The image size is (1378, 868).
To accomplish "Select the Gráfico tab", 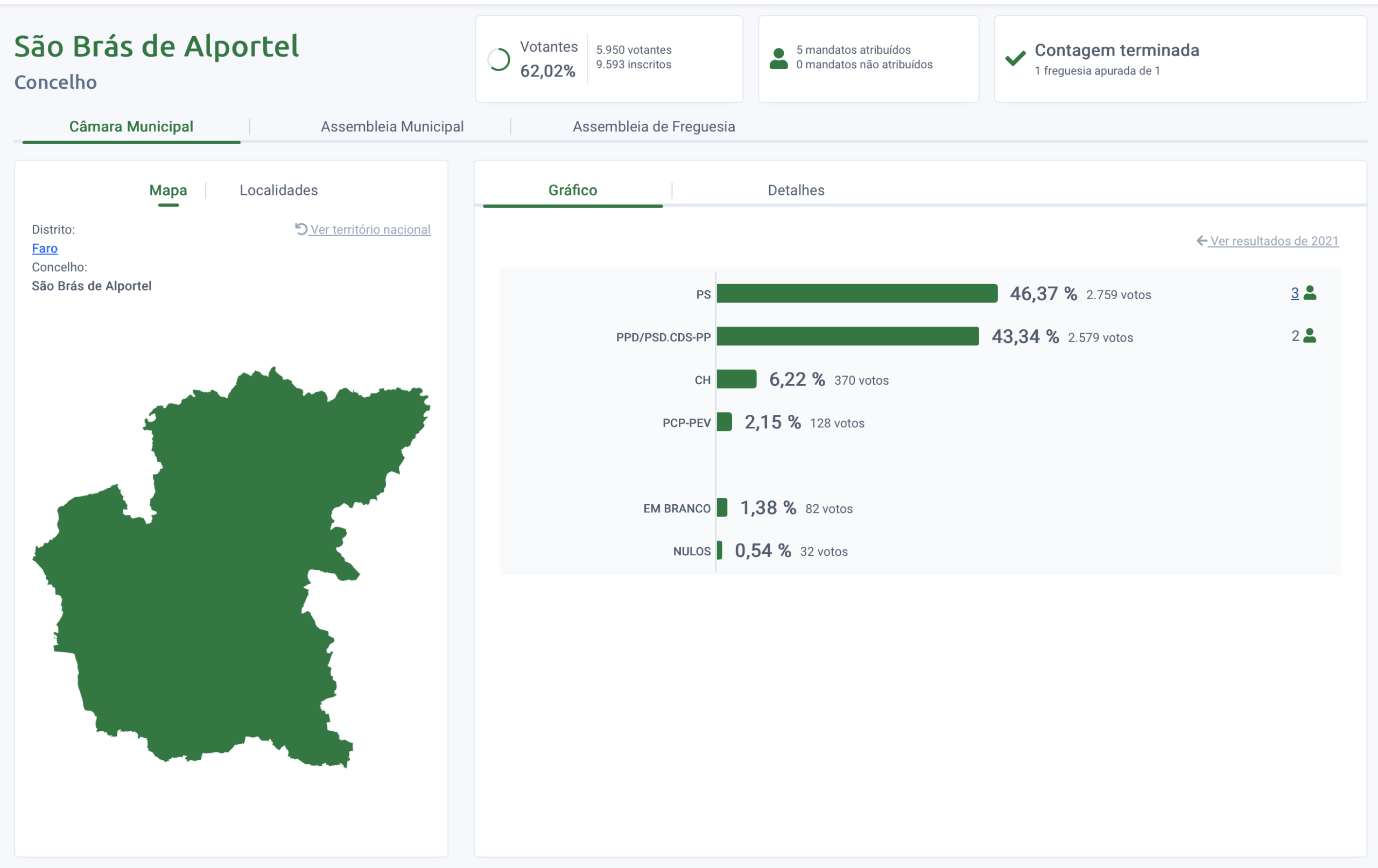I will point(572,190).
